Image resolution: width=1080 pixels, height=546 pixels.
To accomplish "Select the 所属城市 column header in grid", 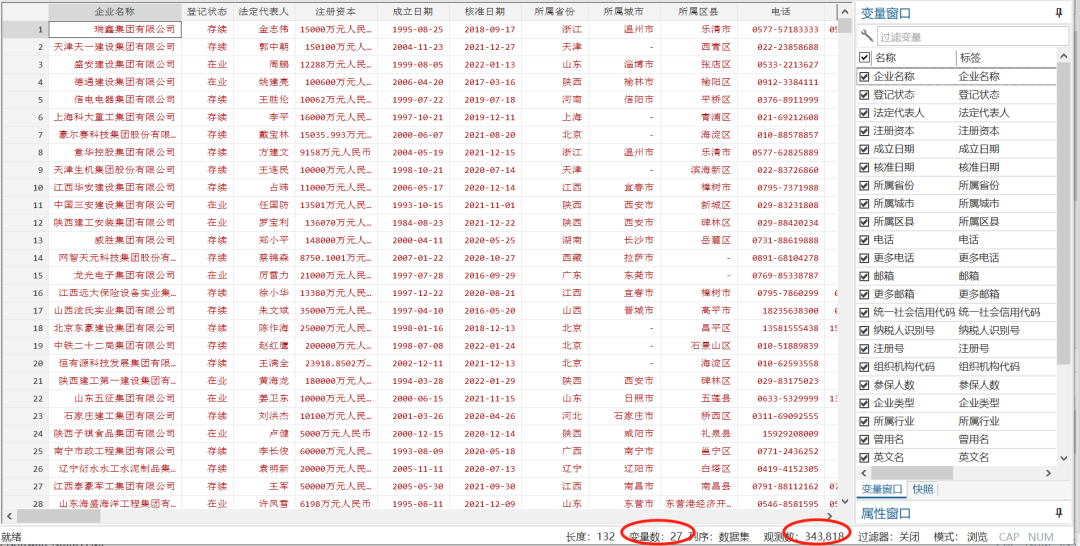I will tap(623, 12).
